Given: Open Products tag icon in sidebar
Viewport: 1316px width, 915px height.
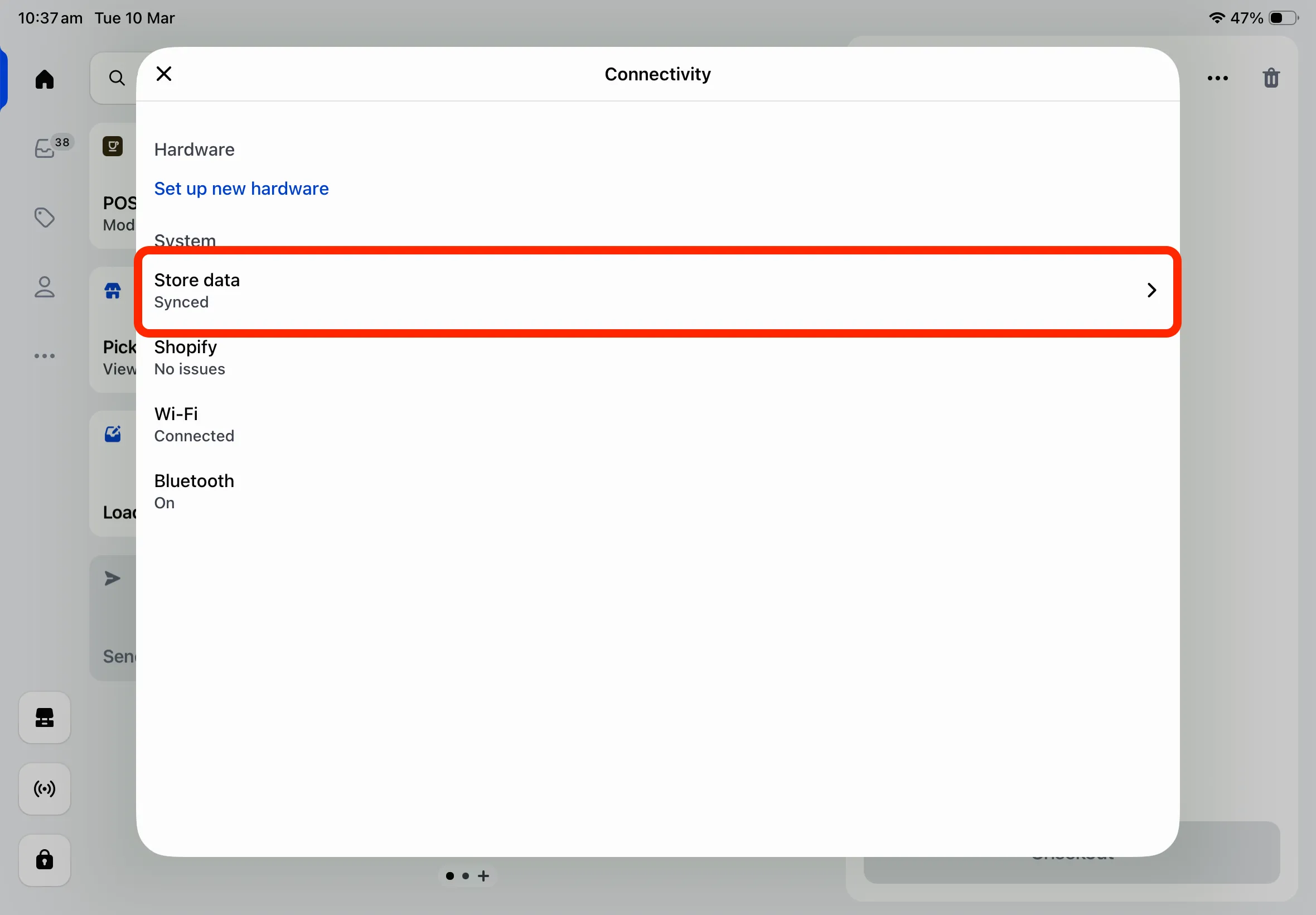Looking at the screenshot, I should click(45, 218).
